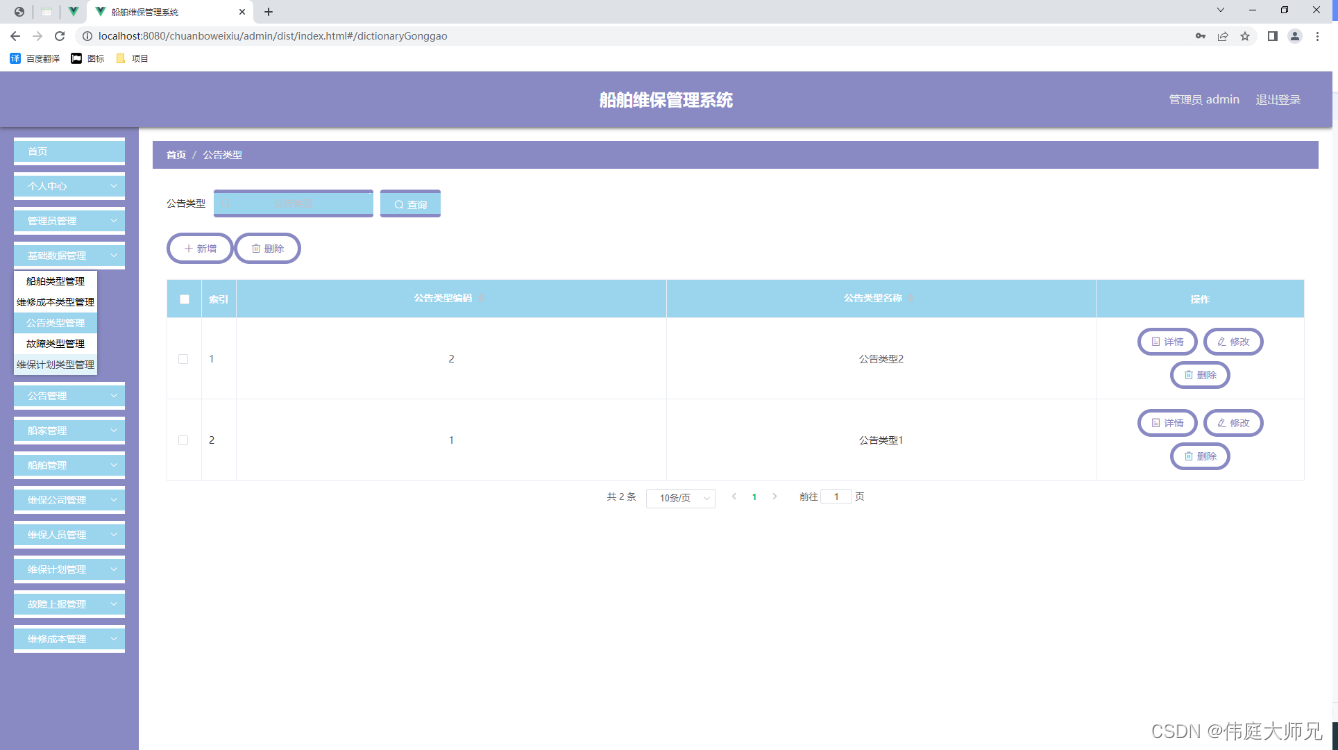Click the 公告类型2 name cell
This screenshot has height=750, width=1338.
tap(881, 359)
